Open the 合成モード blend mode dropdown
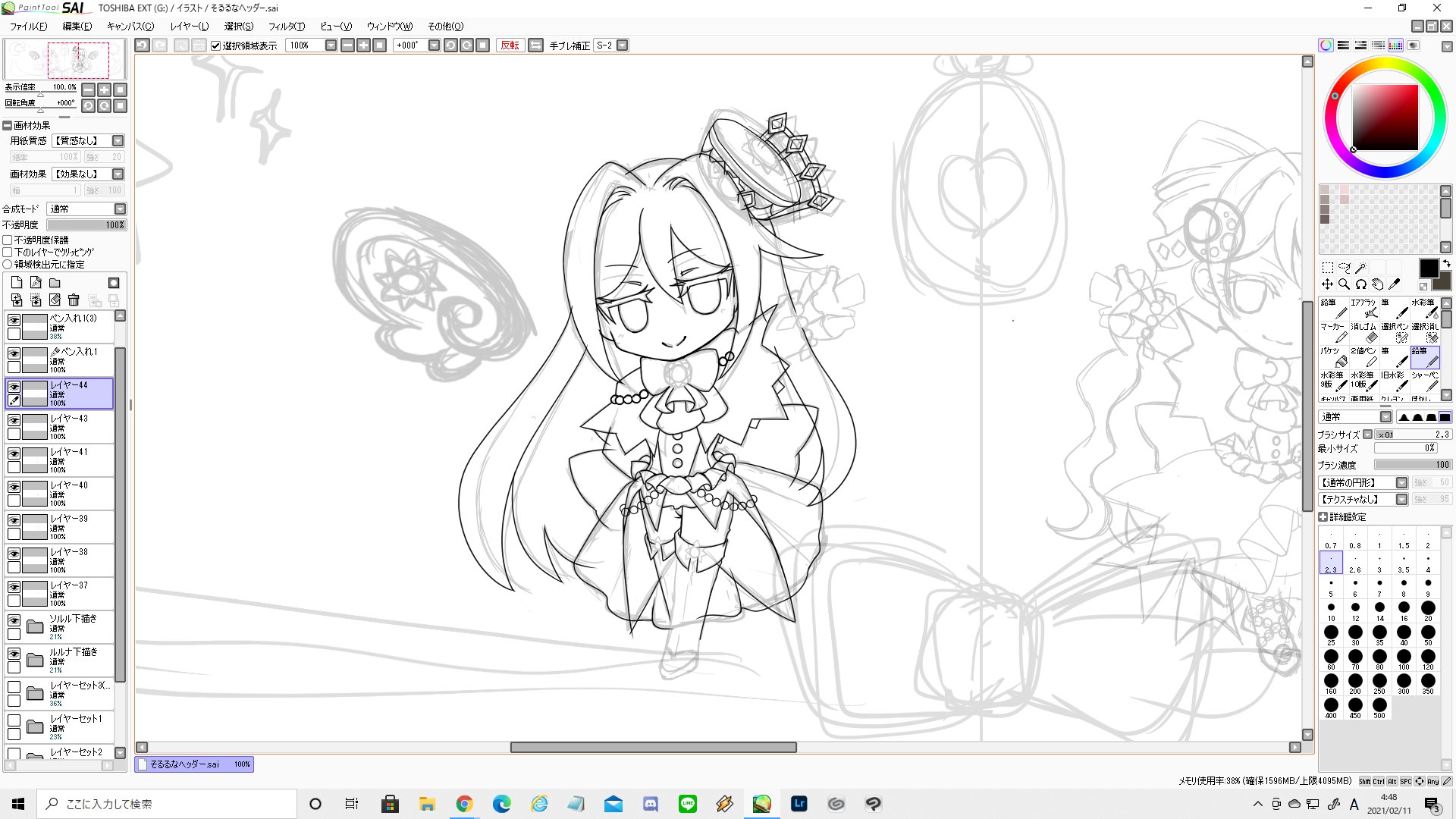 click(x=120, y=209)
